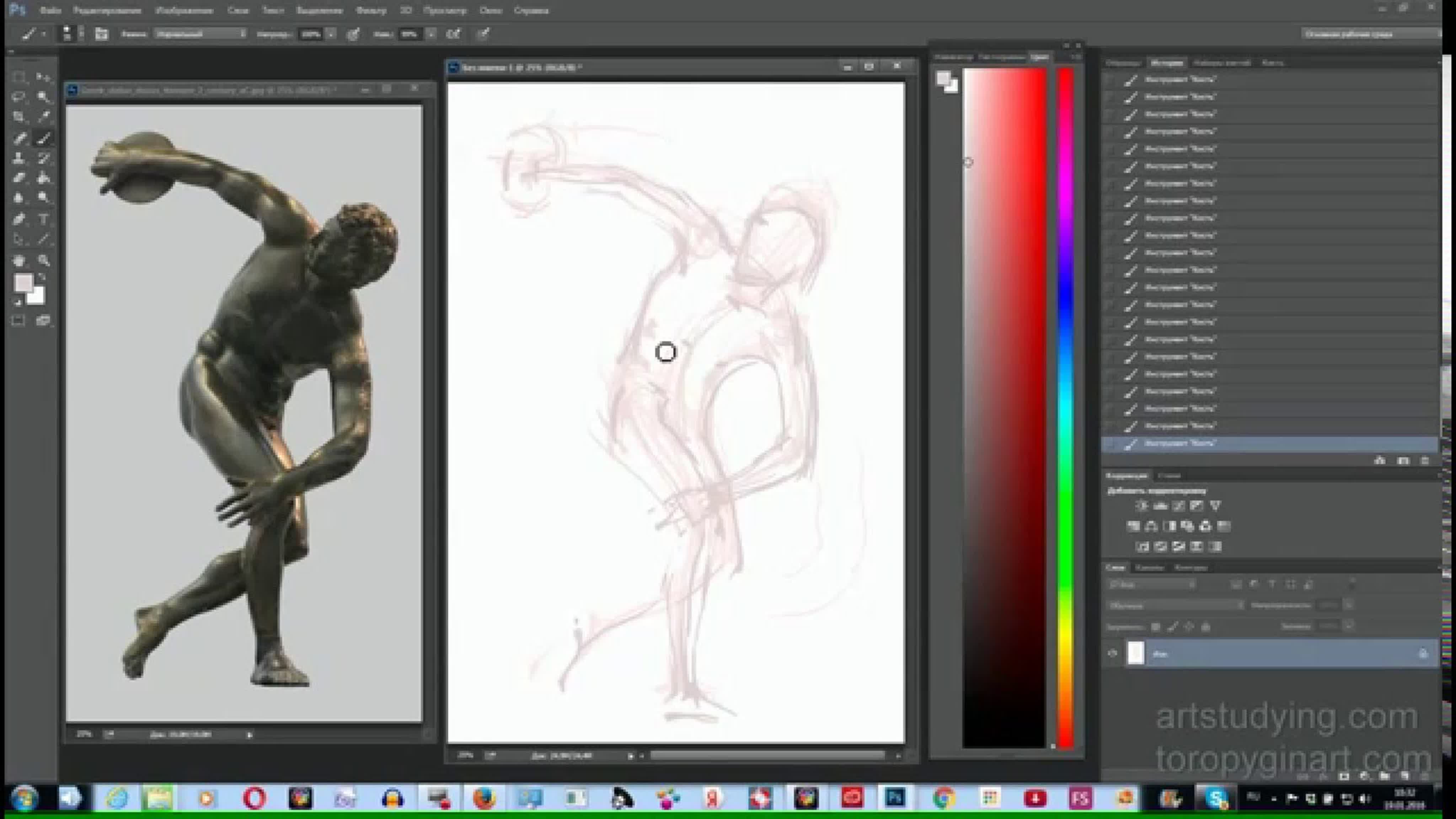The height and width of the screenshot is (819, 1456).
Task: Toggle visibility eye of the Фон layer
Action: tap(1112, 654)
